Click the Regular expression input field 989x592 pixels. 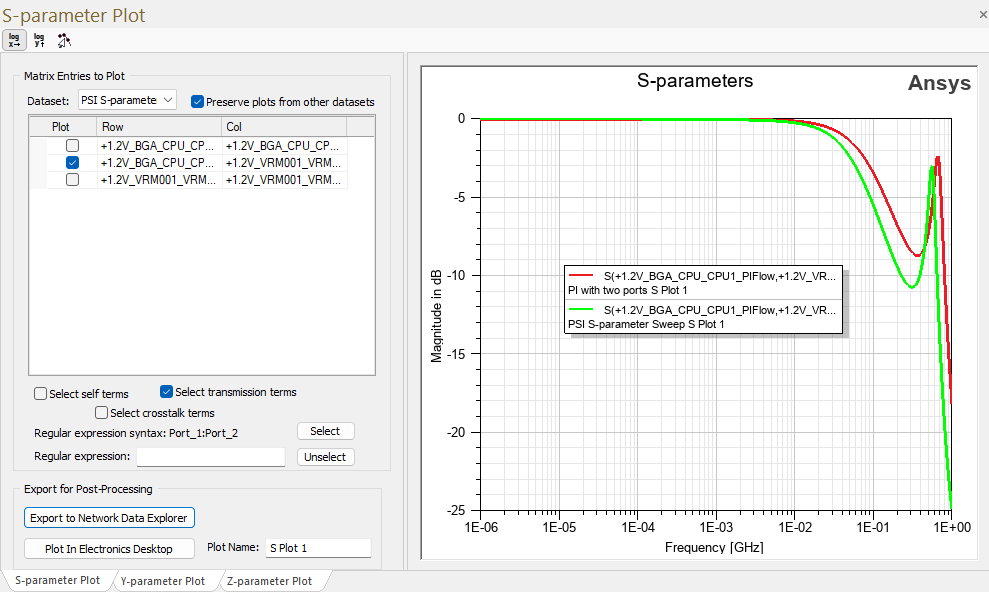point(211,457)
